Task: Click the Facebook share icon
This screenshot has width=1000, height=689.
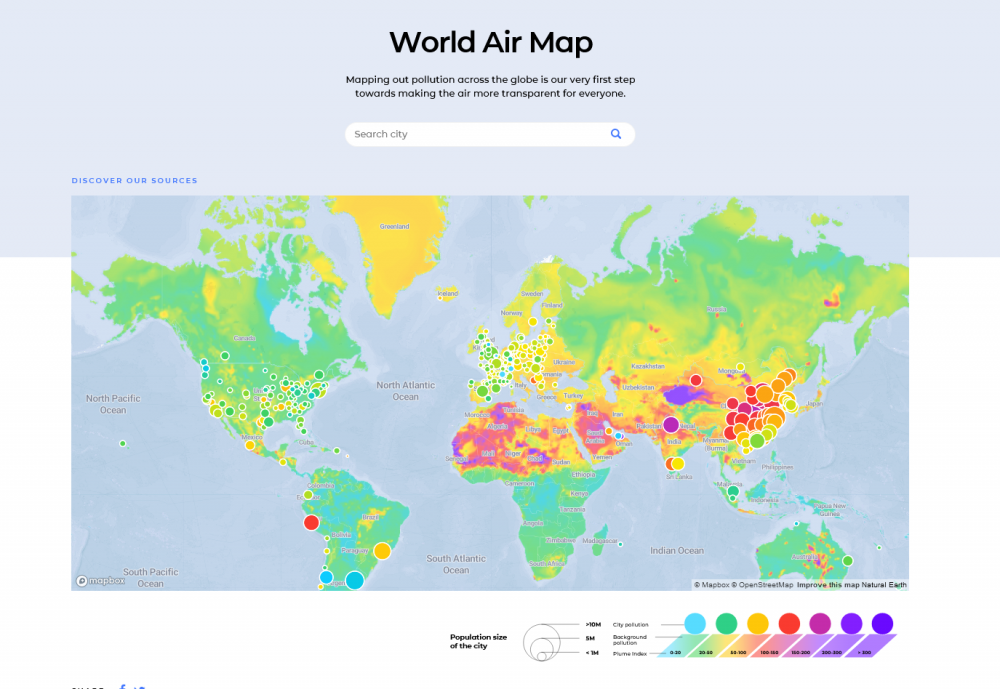Action: pos(122,687)
